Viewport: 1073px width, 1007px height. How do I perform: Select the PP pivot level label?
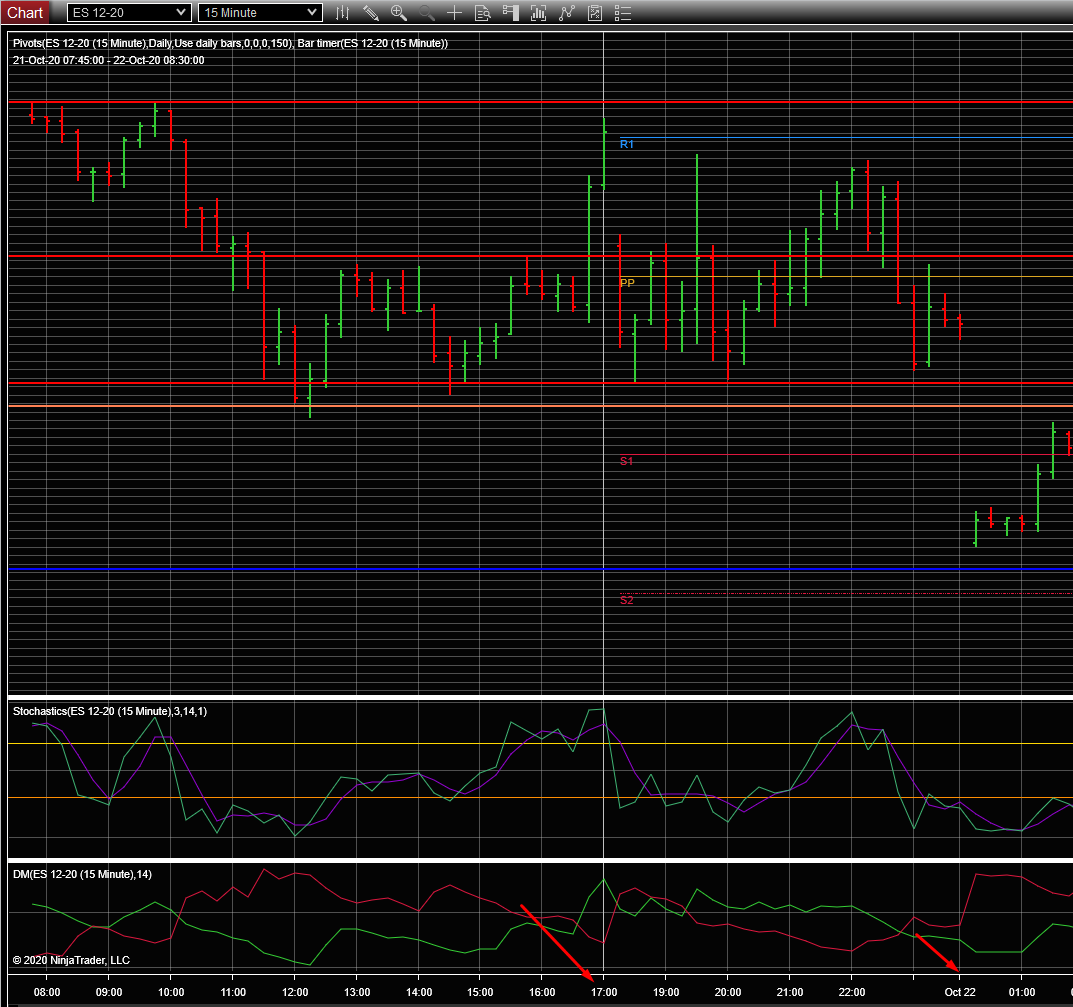pyautogui.click(x=627, y=283)
